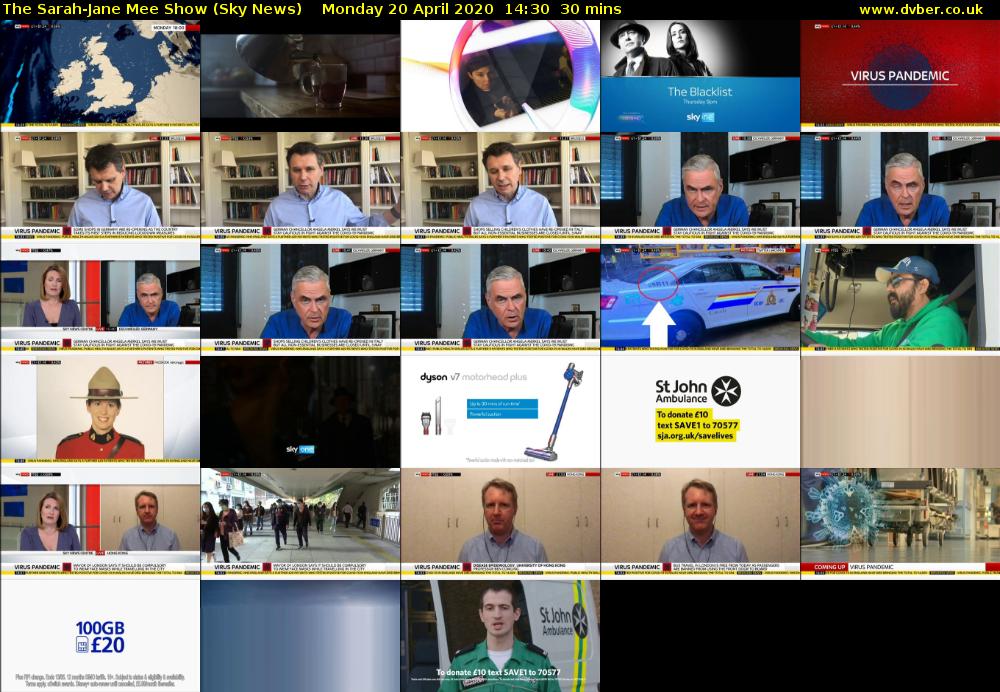Click the title 'The Sarah-Jane Mee Show (Sky News)'

click(152, 10)
